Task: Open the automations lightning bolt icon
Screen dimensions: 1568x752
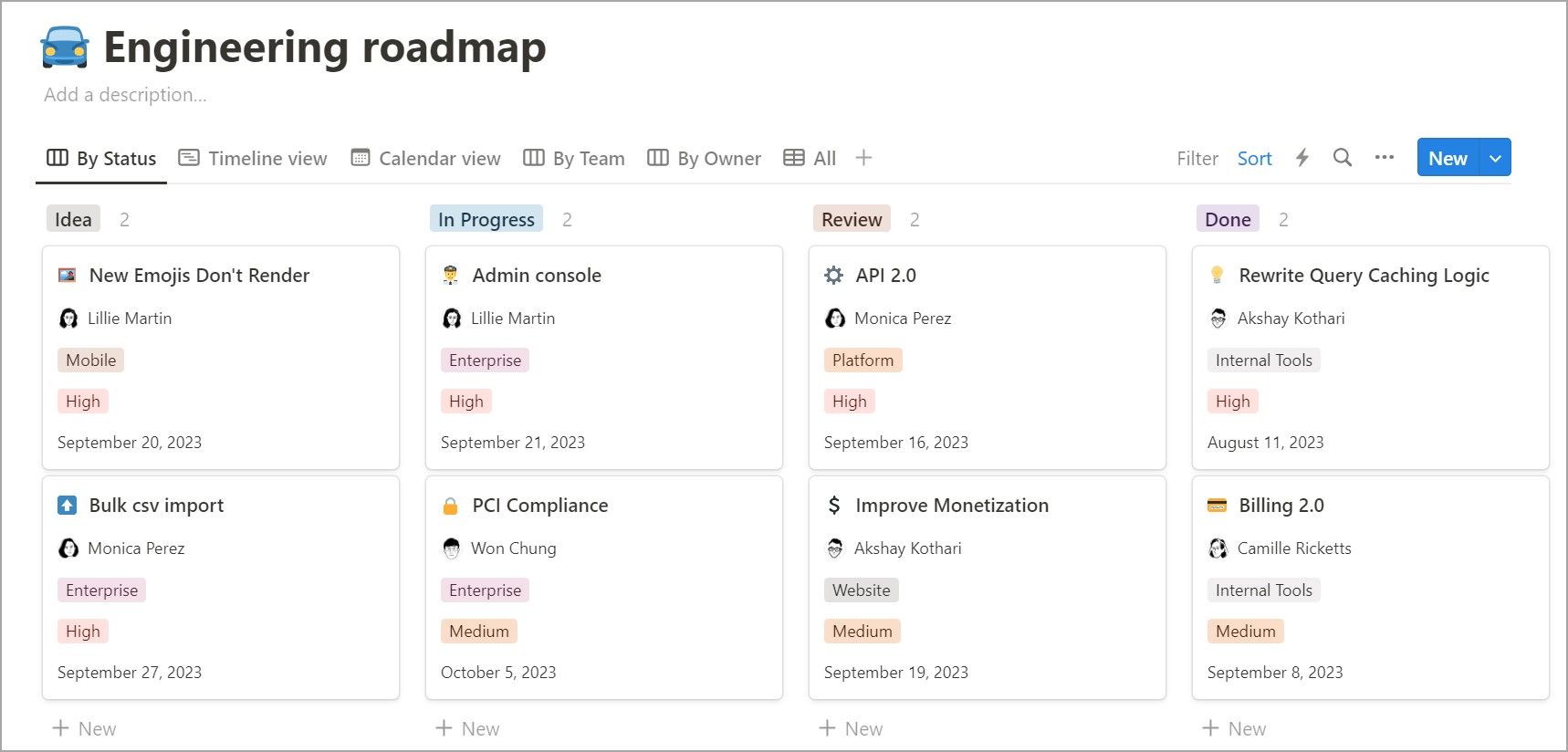Action: (x=1301, y=158)
